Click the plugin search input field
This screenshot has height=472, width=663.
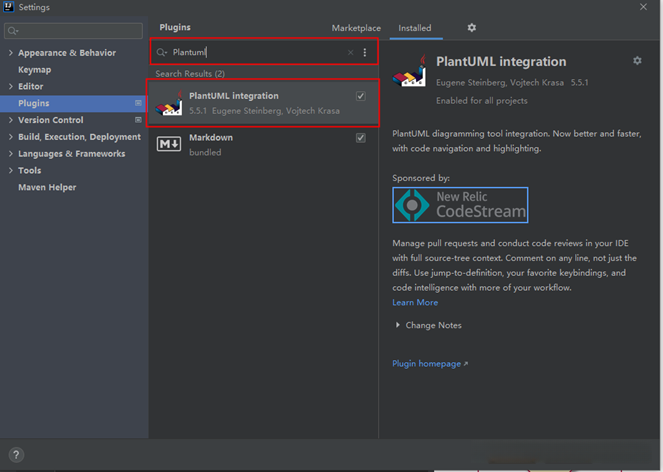pos(255,52)
